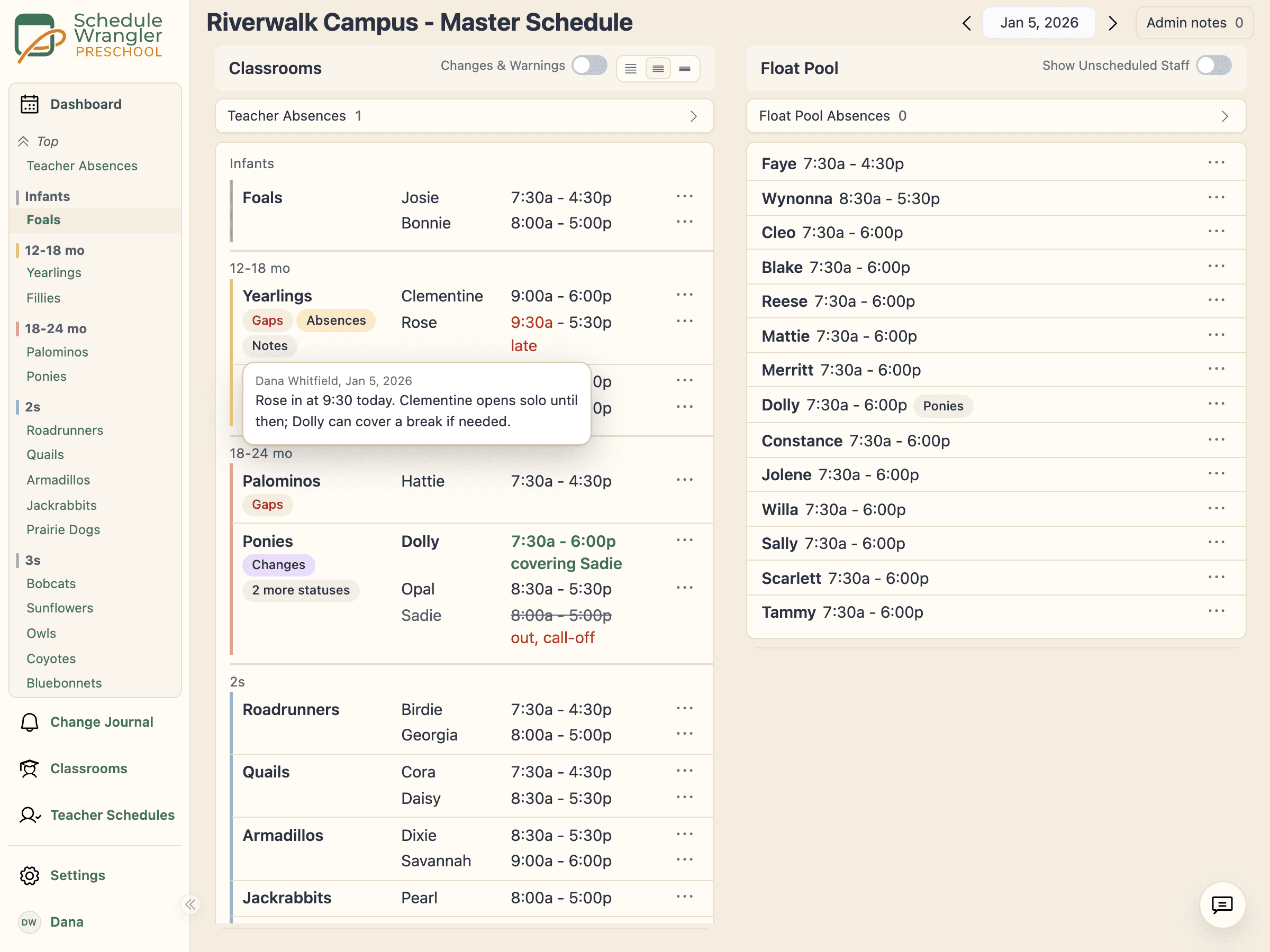The image size is (1270, 952).
Task: Click the Gaps tag under Yearlings
Action: pos(268,320)
